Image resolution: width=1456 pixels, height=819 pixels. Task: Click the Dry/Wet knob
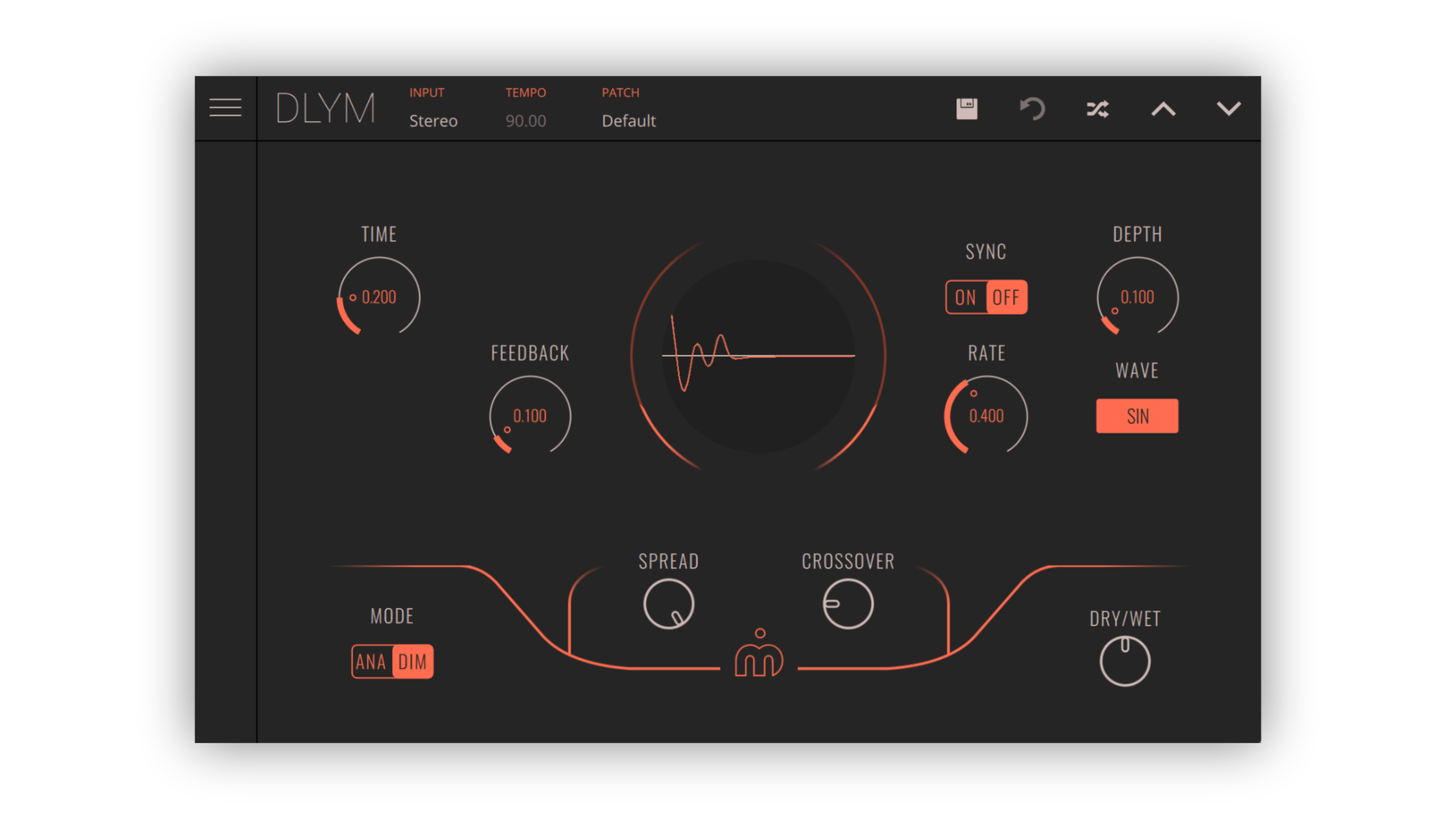(x=1125, y=661)
